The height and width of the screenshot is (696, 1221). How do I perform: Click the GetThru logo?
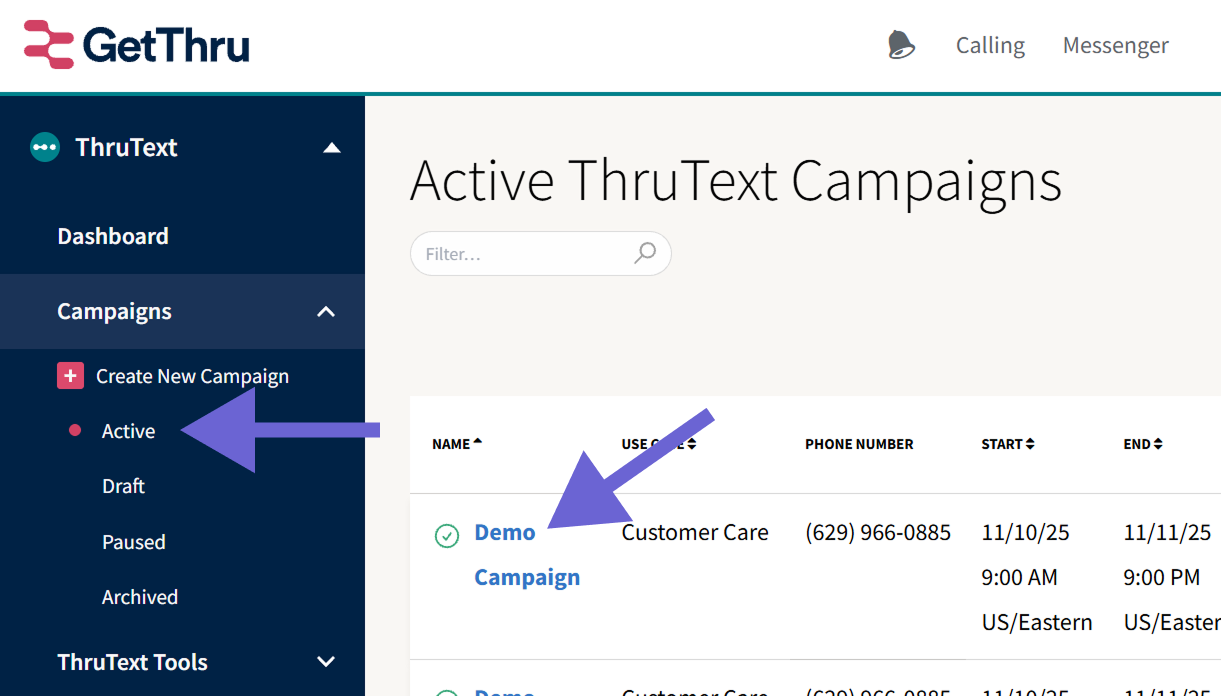coord(137,46)
